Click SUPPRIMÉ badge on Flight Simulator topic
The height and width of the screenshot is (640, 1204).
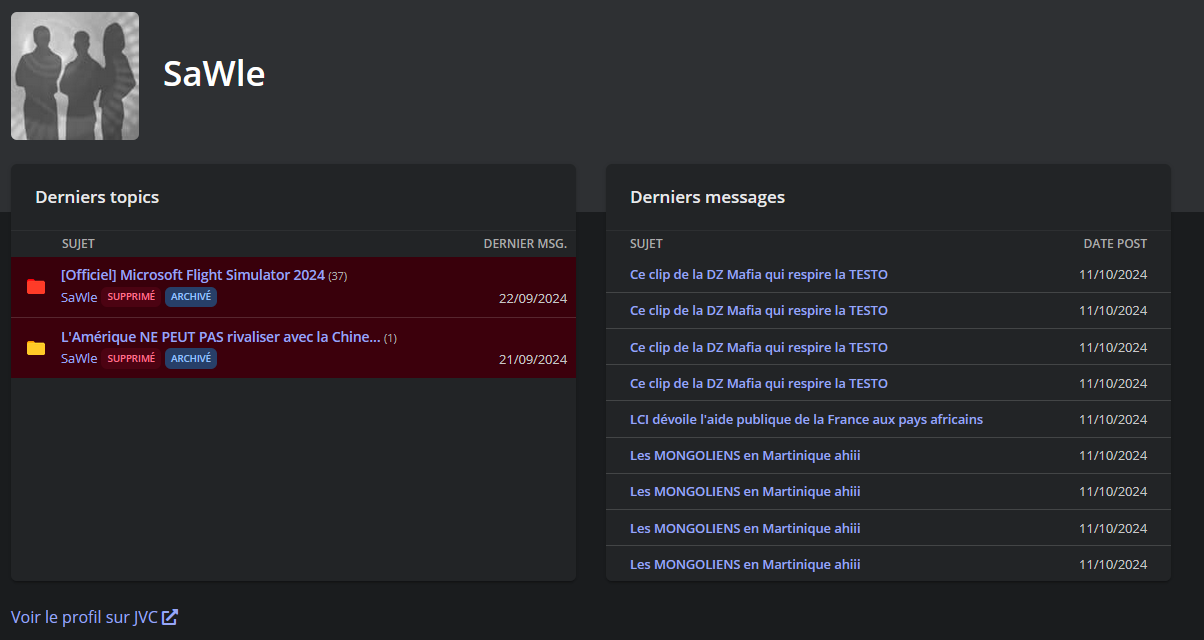tap(131, 297)
